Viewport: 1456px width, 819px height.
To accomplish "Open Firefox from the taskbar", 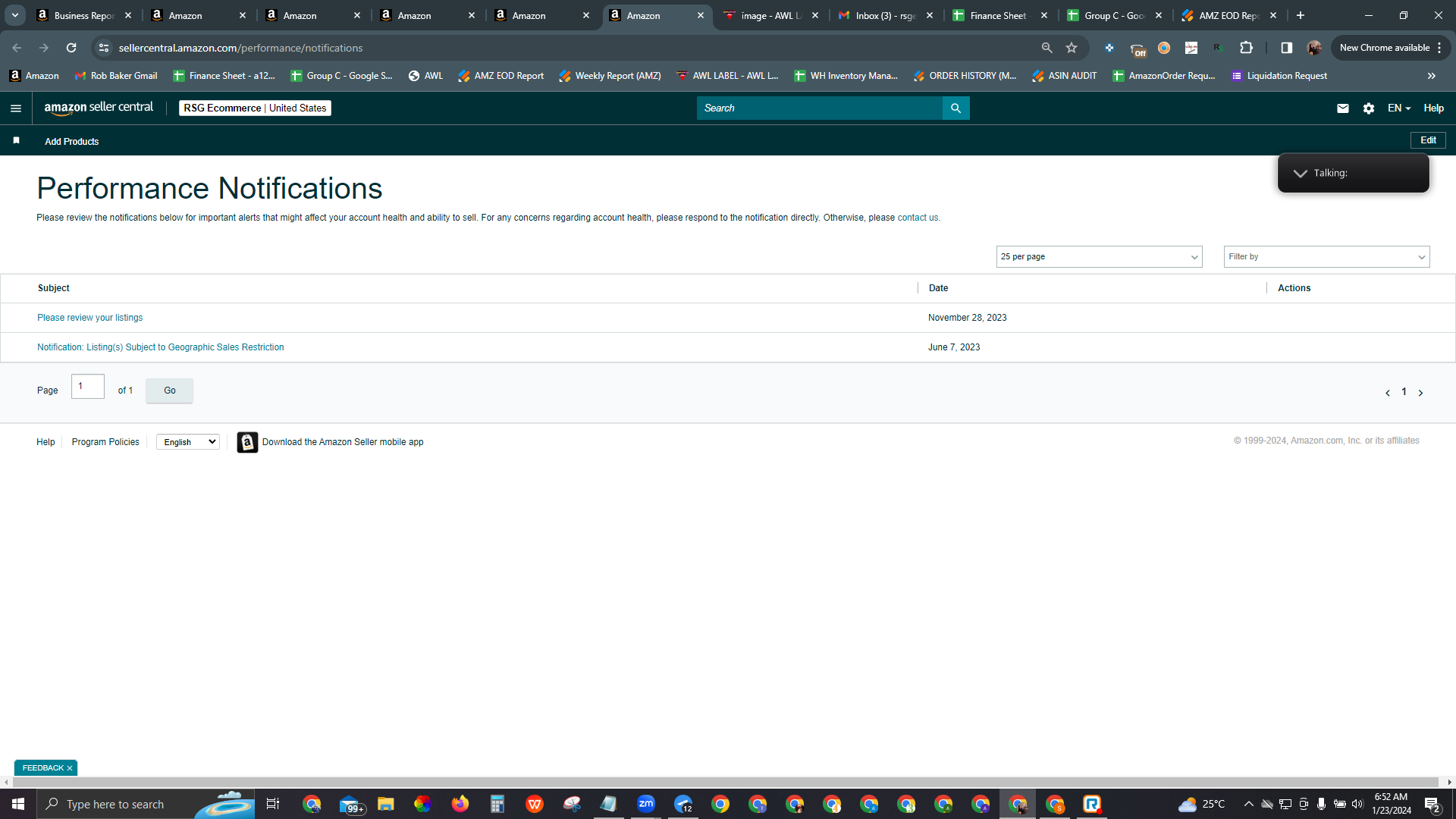I will tap(460, 804).
